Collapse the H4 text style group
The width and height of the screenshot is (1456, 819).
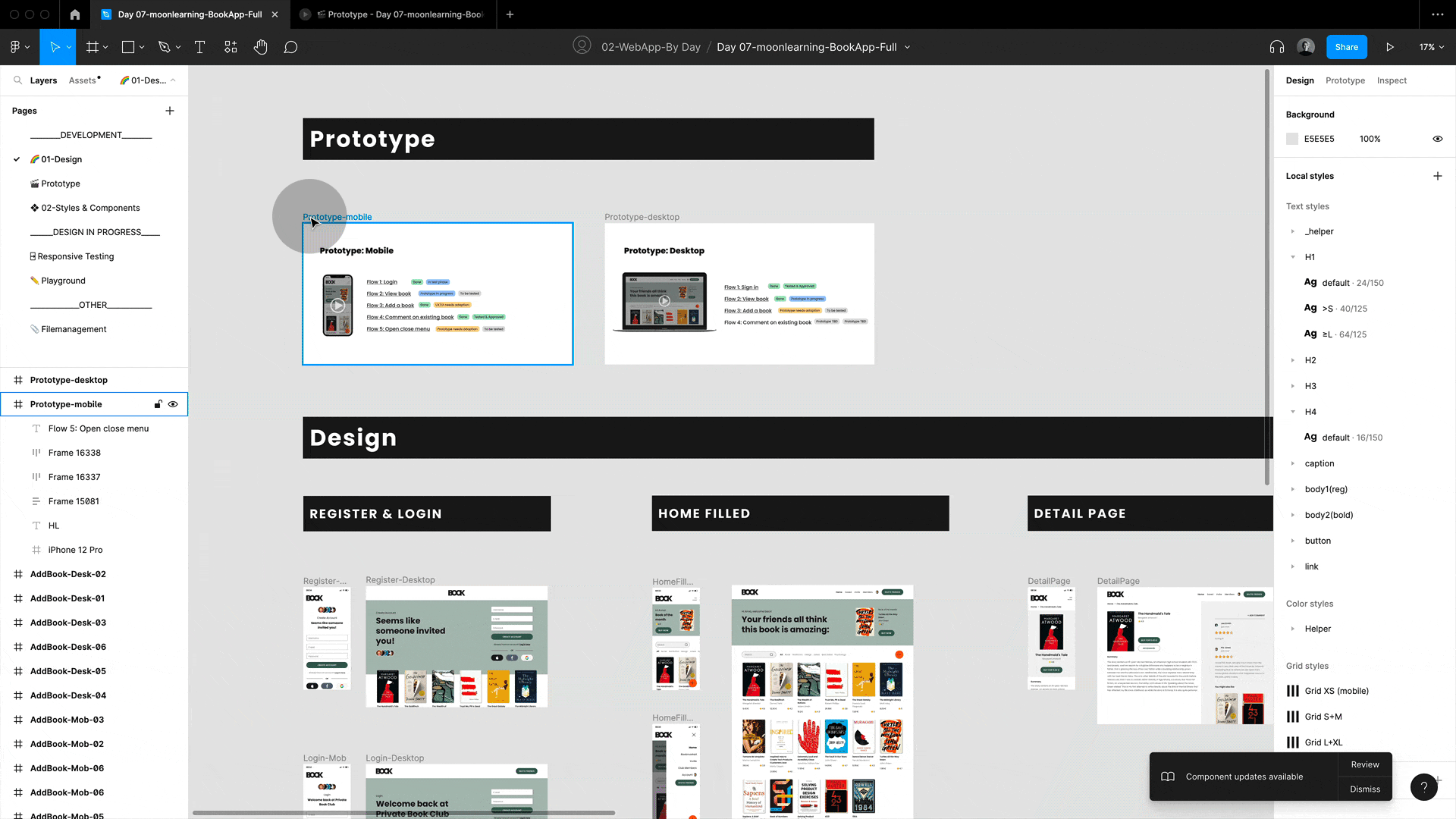tap(1293, 412)
